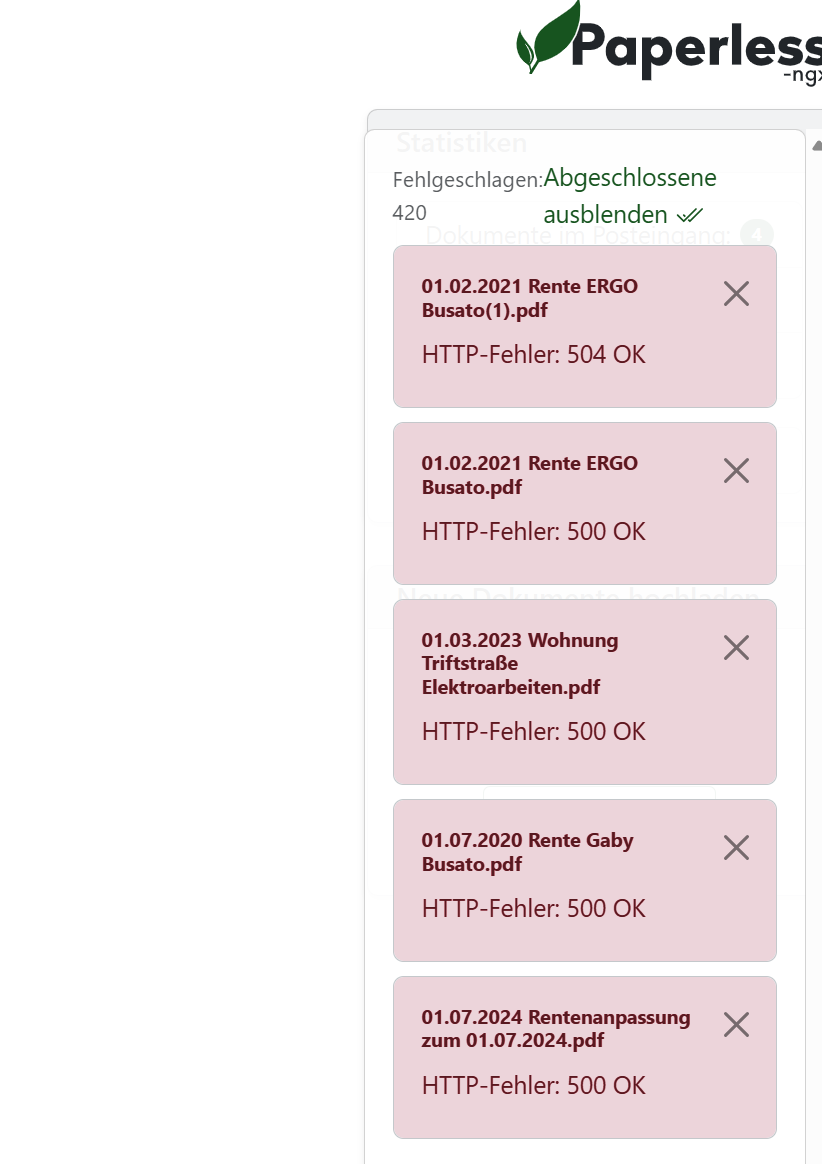Select the '01.02.2021 Rente ERGO Busato.pdf' title
The height and width of the screenshot is (1164, 822).
[529, 475]
